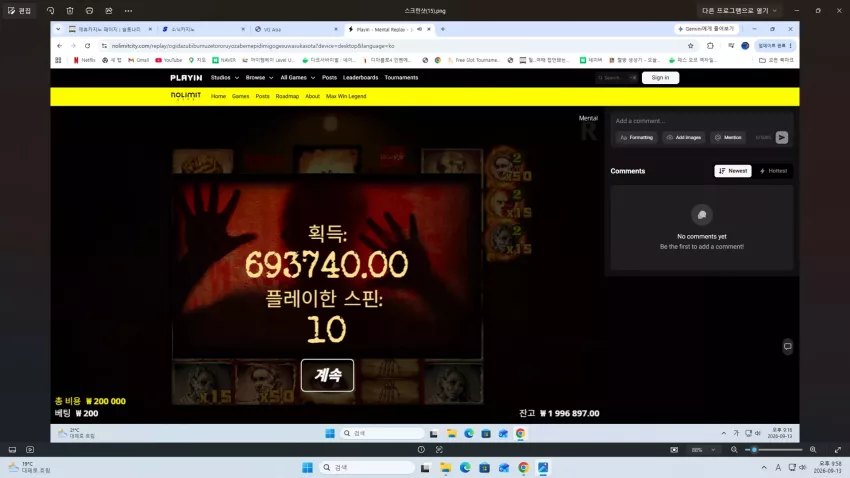Print the image using the printer icon
Image resolution: width=850 pixels, height=478 pixels.
pyautogui.click(x=89, y=10)
